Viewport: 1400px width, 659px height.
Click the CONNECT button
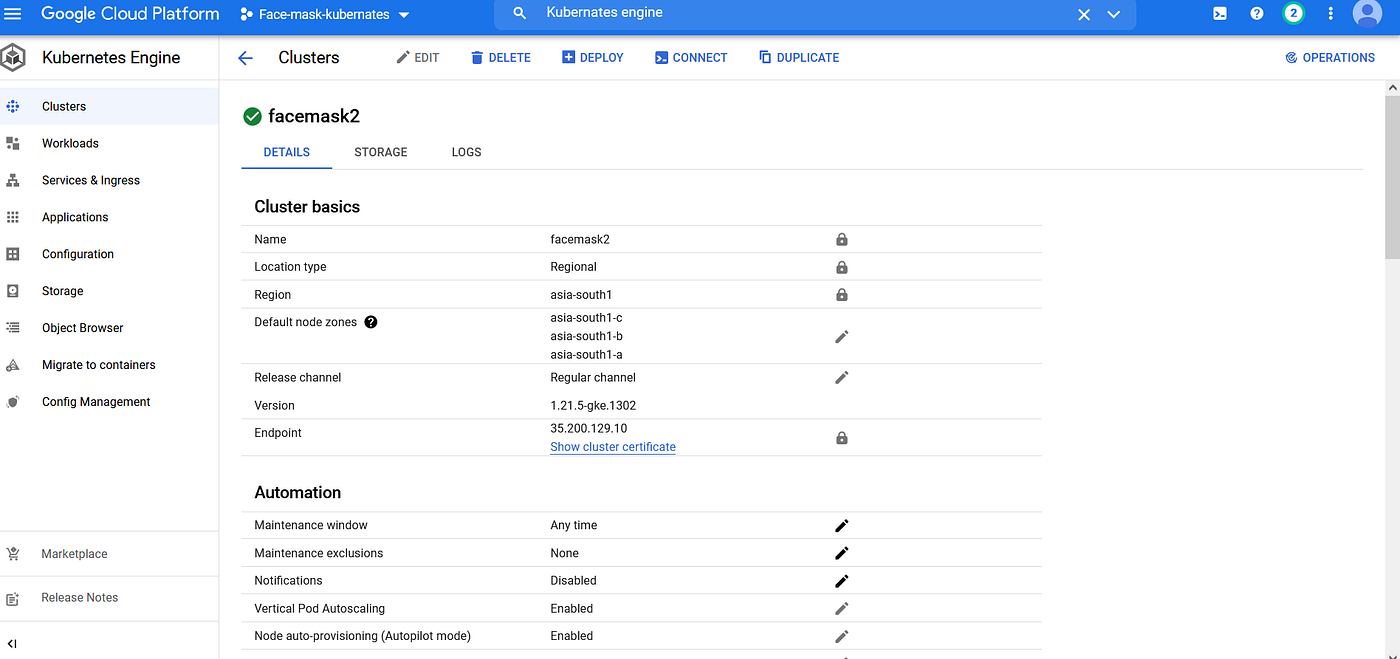(x=691, y=58)
